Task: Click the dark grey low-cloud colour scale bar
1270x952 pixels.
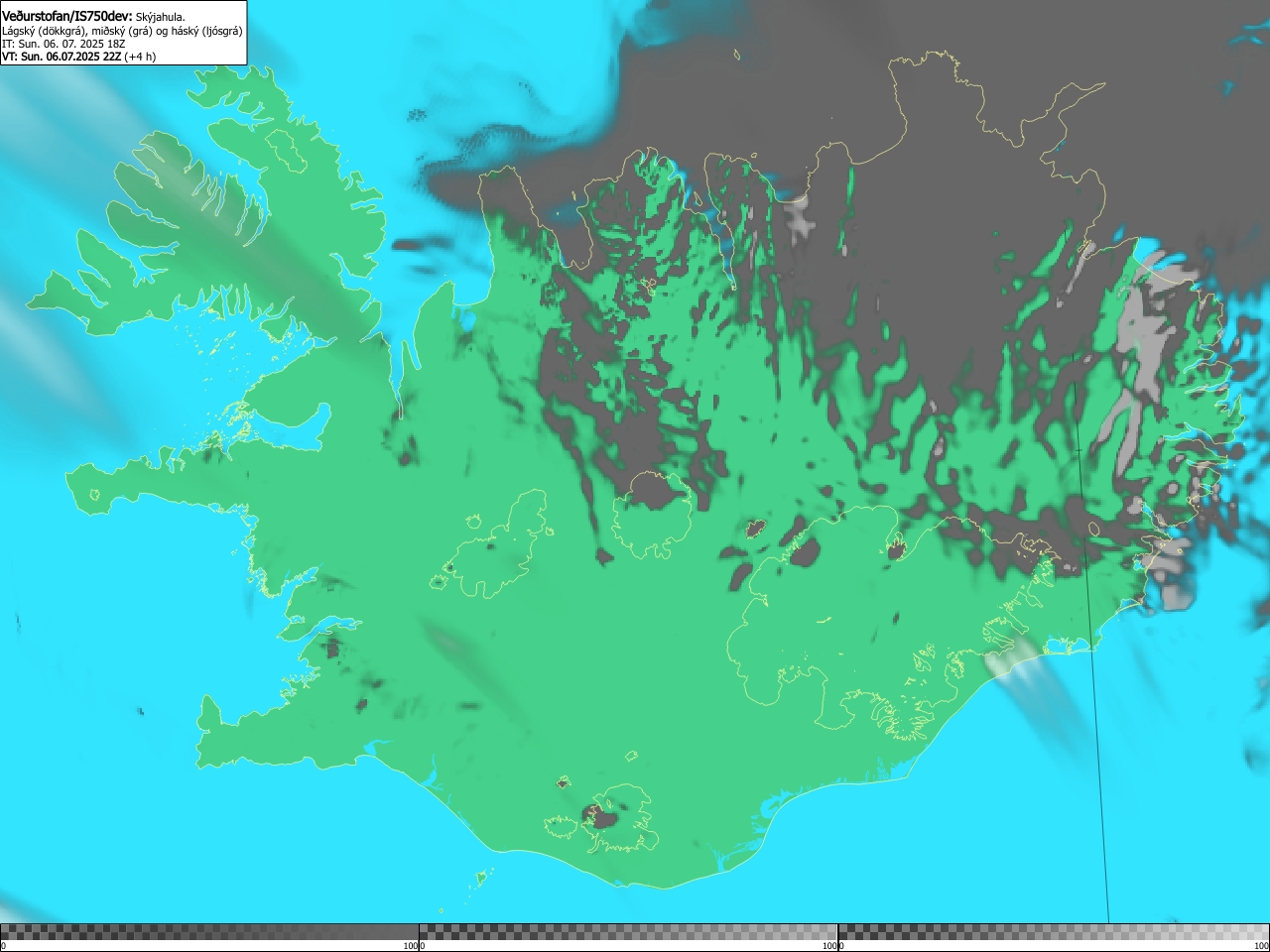Action: point(209,932)
